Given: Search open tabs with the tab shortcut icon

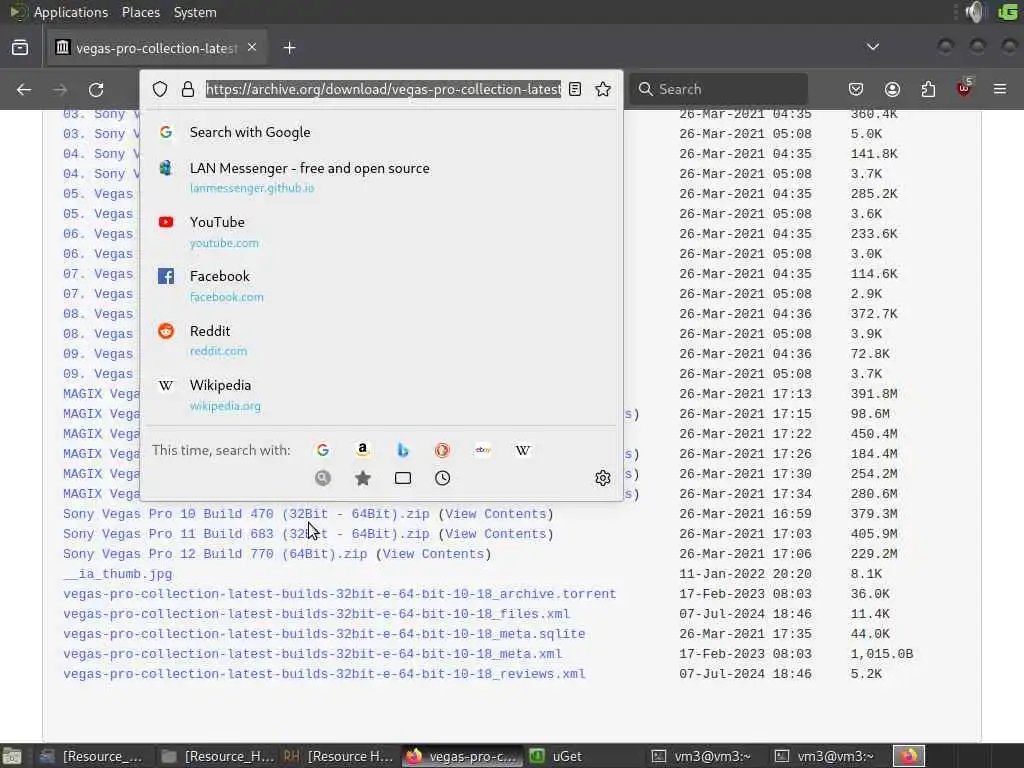Looking at the screenshot, I should 403,478.
